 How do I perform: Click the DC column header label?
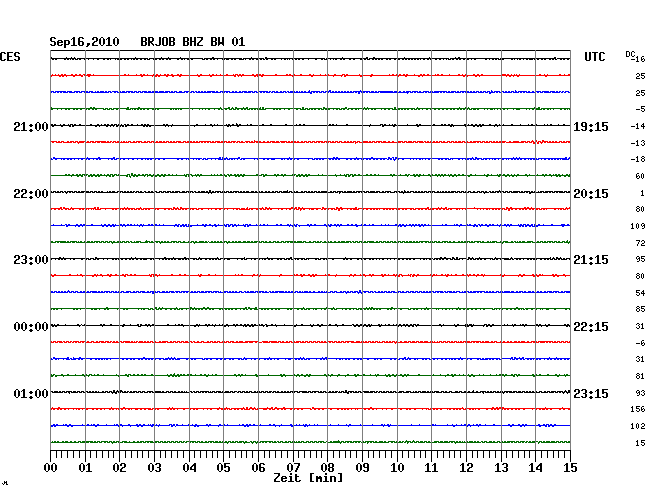pyautogui.click(x=630, y=54)
